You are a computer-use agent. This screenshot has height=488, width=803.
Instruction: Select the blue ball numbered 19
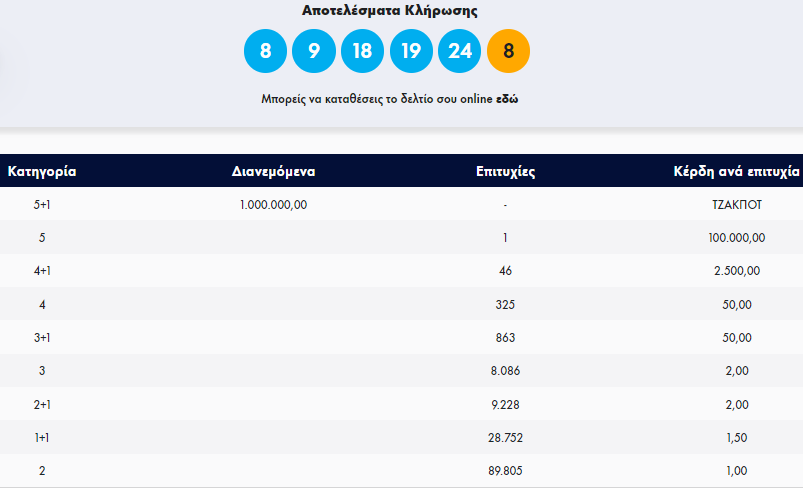(x=411, y=51)
